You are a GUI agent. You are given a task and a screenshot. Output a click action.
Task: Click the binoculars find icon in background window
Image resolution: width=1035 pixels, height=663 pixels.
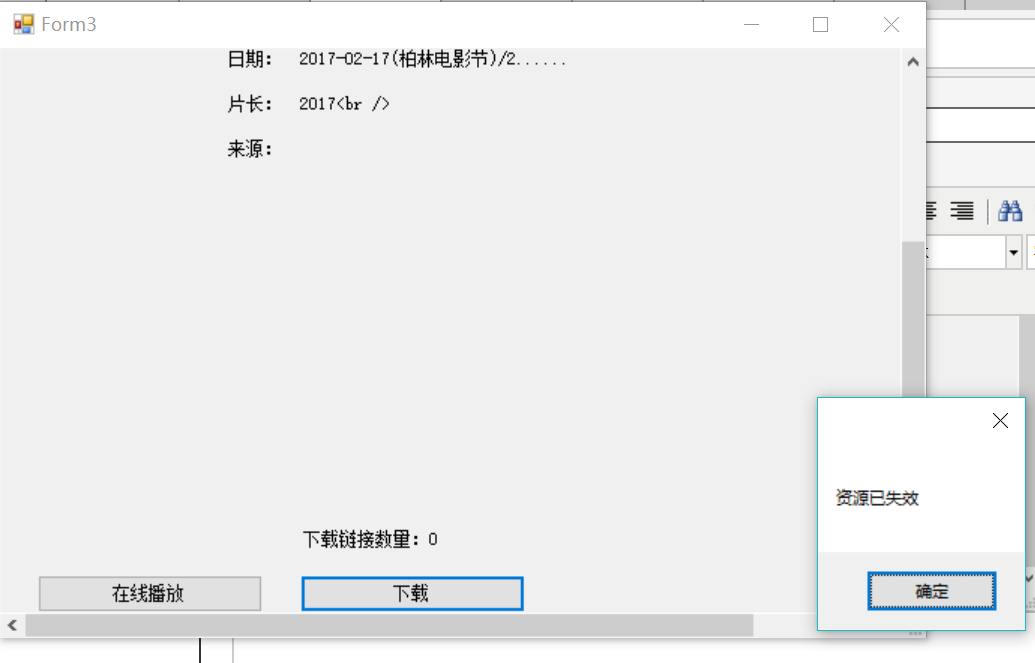1010,211
